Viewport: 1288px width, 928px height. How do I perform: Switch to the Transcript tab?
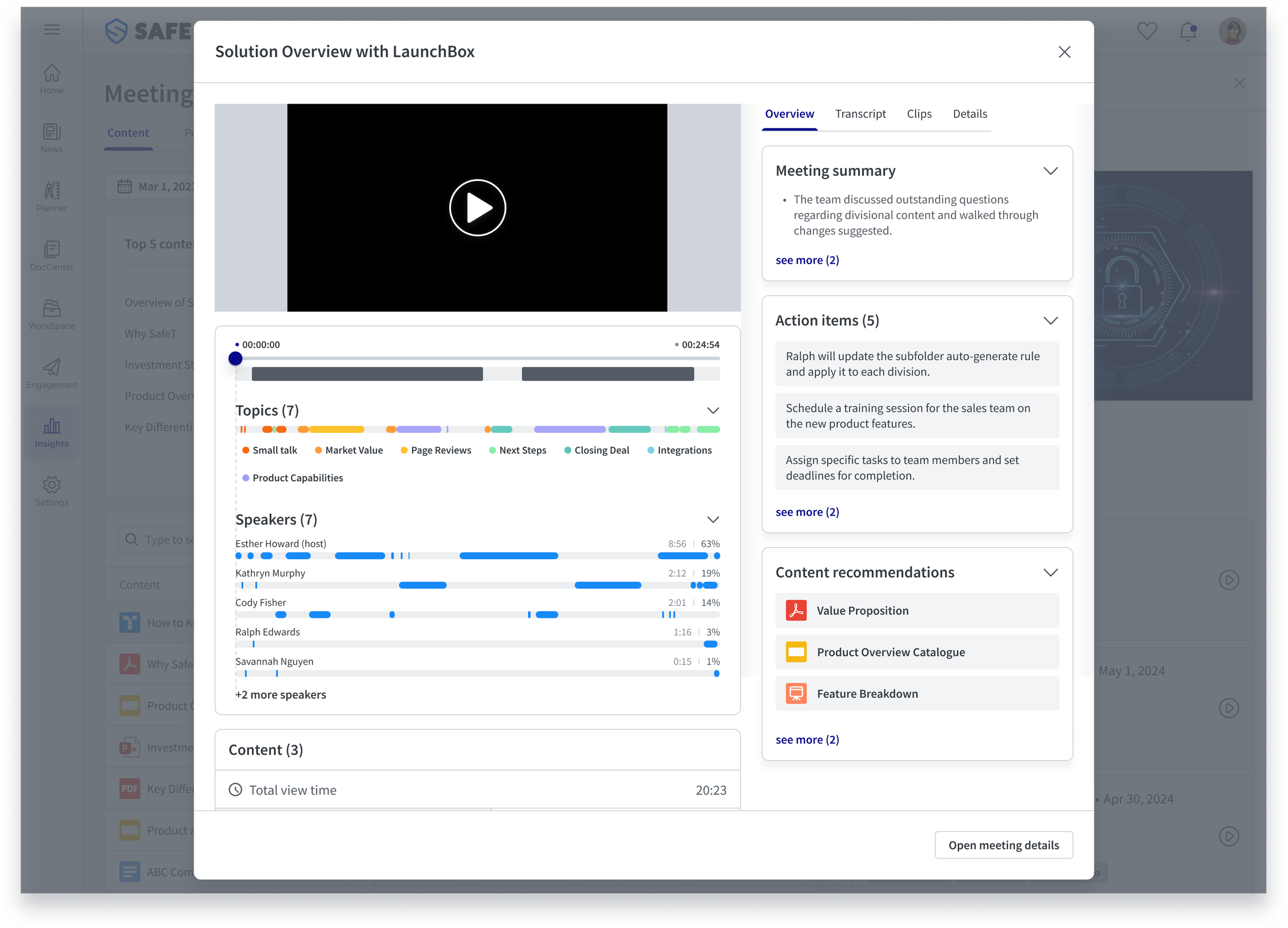point(860,114)
